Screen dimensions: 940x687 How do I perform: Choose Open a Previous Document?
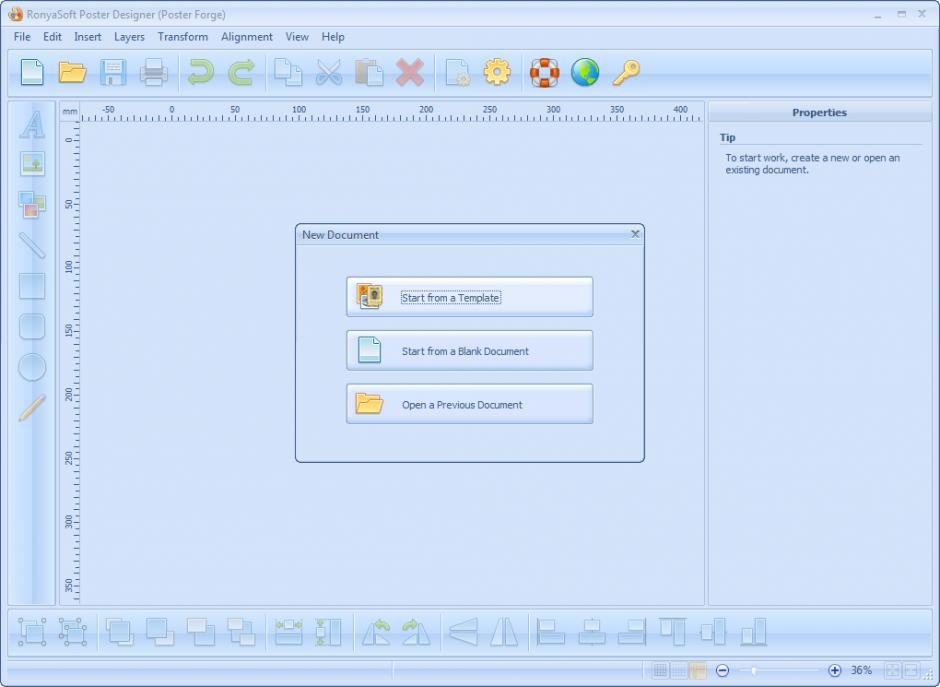469,404
